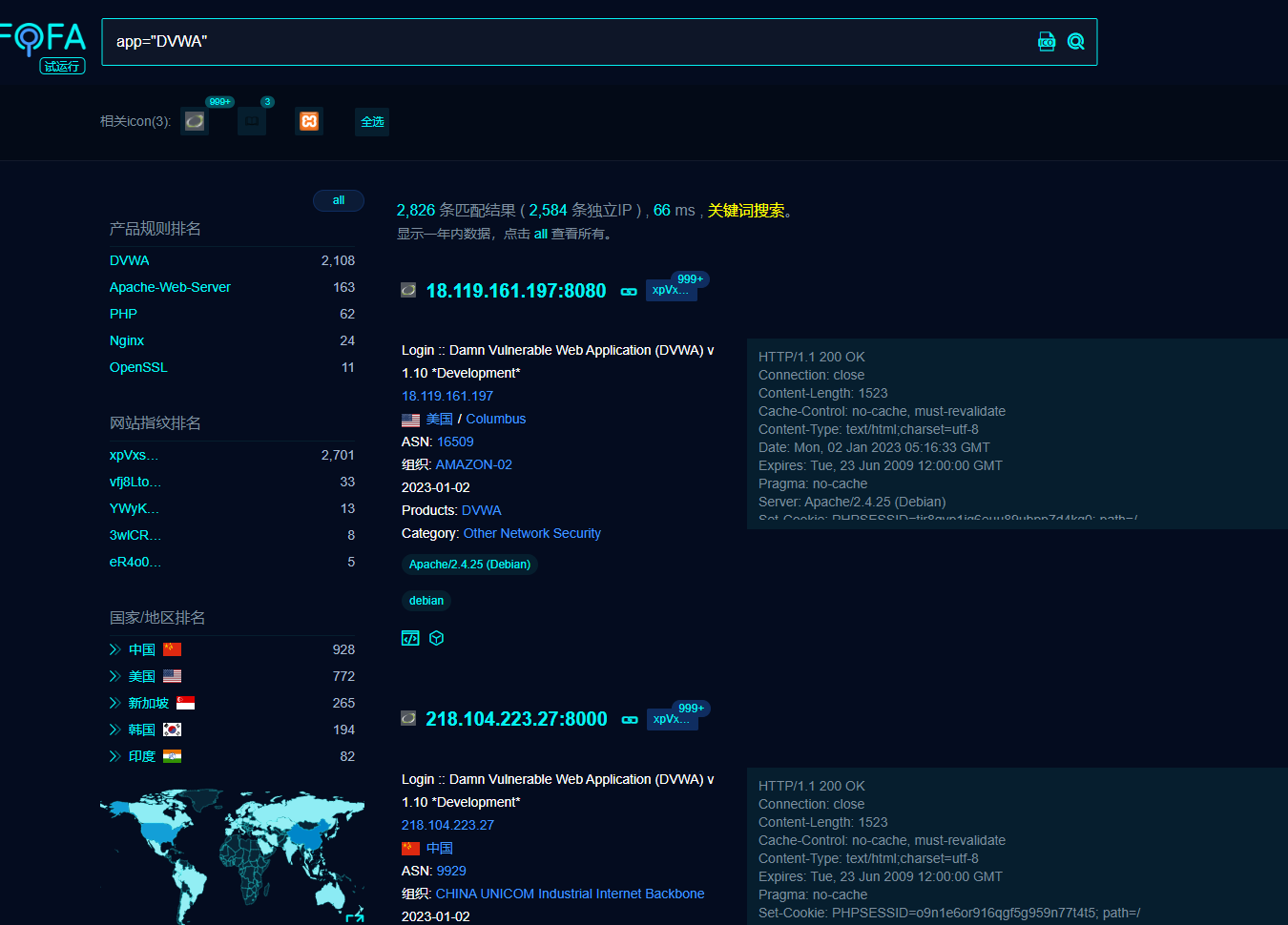
Task: Click US flag icon in first result
Action: [x=411, y=420]
